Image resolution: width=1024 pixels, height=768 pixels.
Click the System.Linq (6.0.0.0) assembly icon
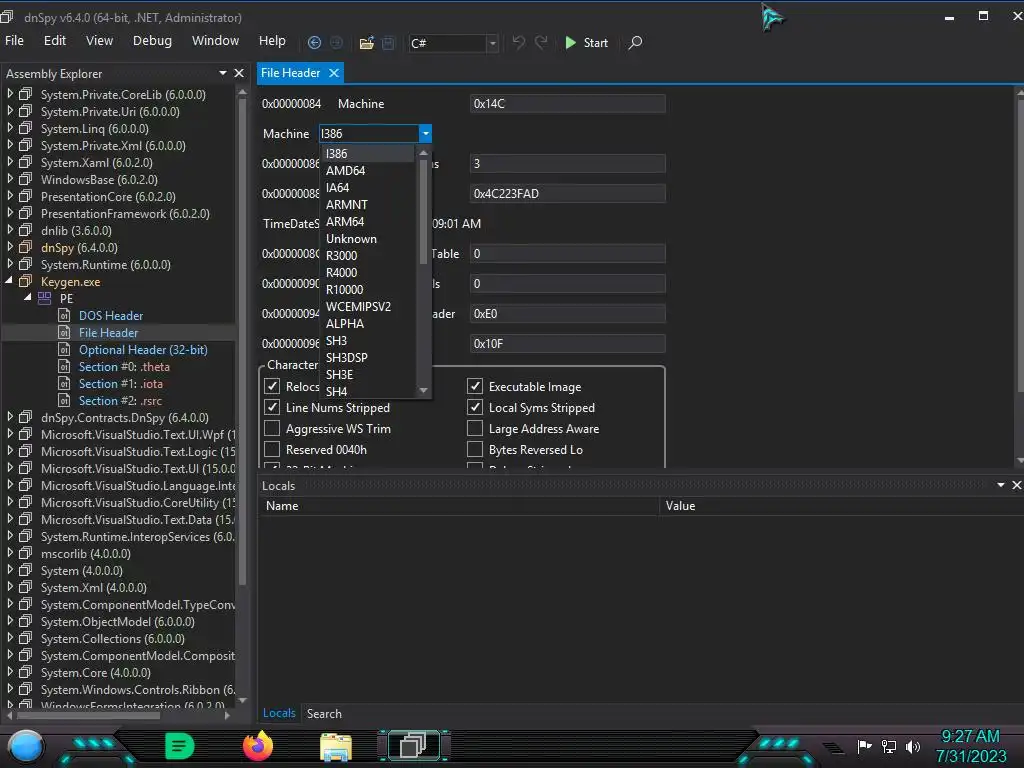point(25,129)
